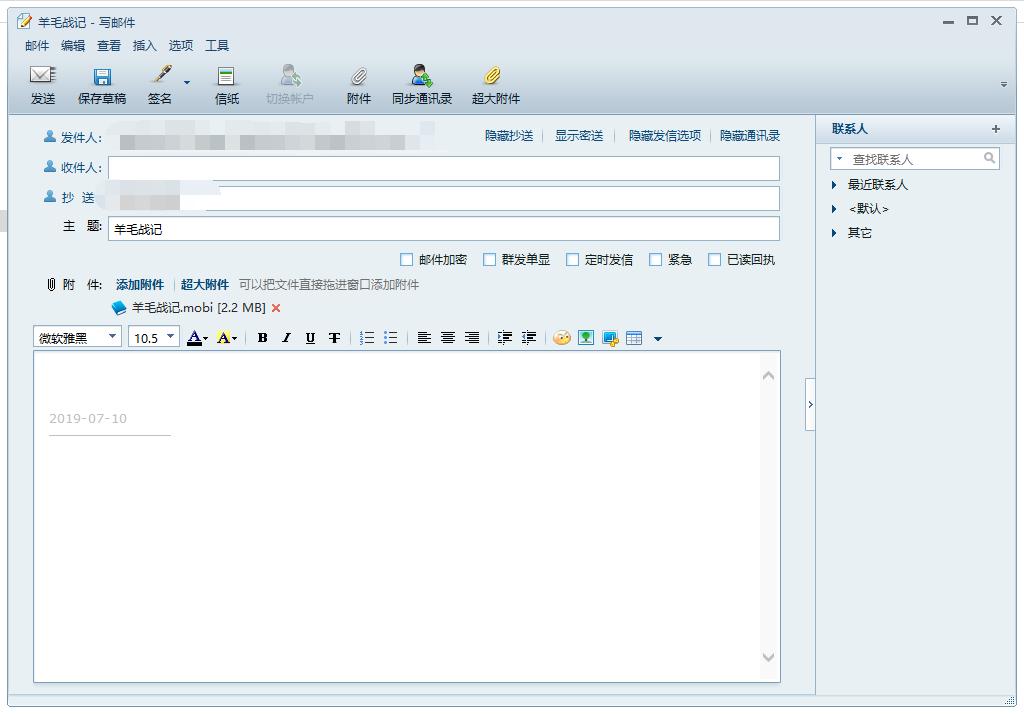
Task: Open the font color picker
Action: tap(197, 338)
